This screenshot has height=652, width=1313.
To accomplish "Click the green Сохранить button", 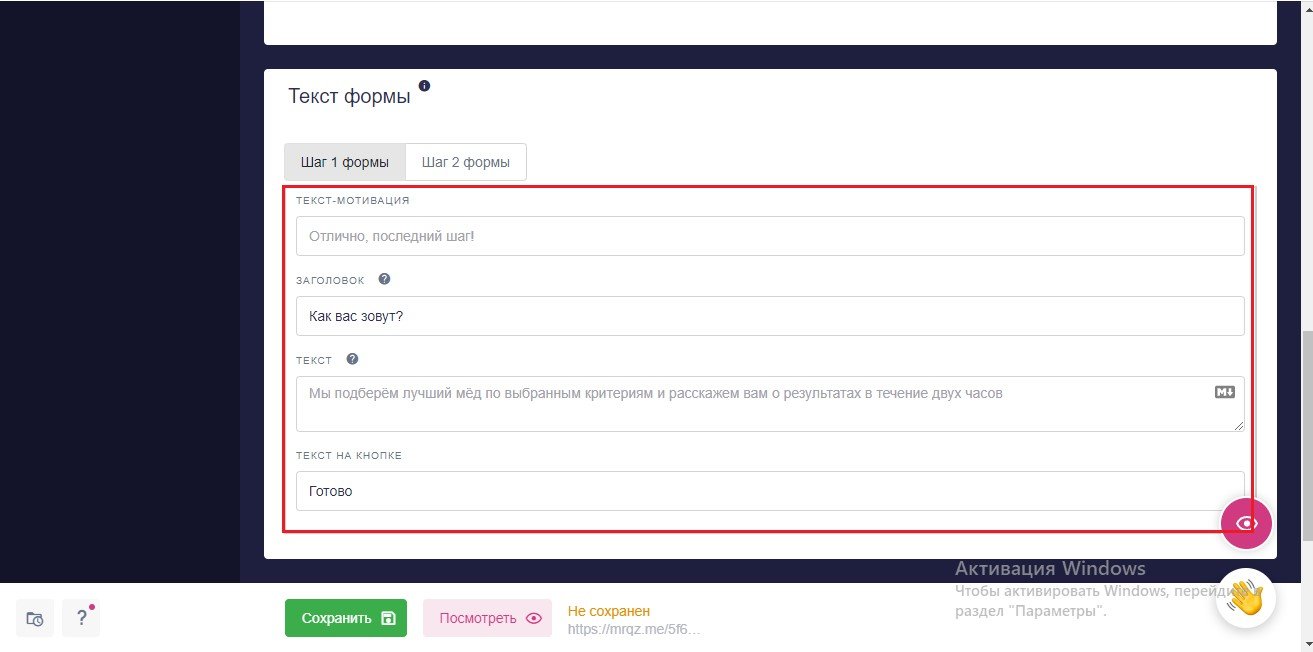I will tap(346, 618).
